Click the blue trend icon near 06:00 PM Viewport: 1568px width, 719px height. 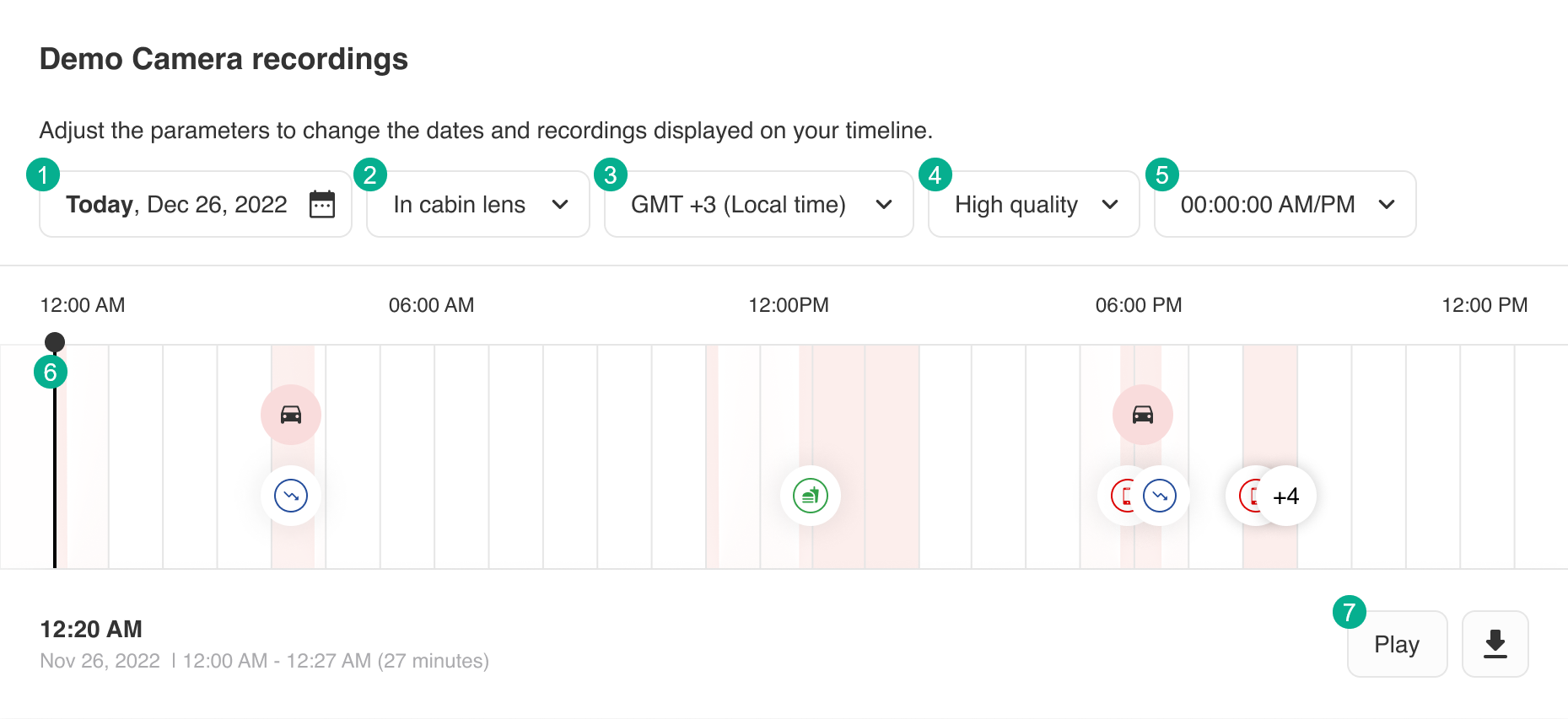click(x=1161, y=496)
